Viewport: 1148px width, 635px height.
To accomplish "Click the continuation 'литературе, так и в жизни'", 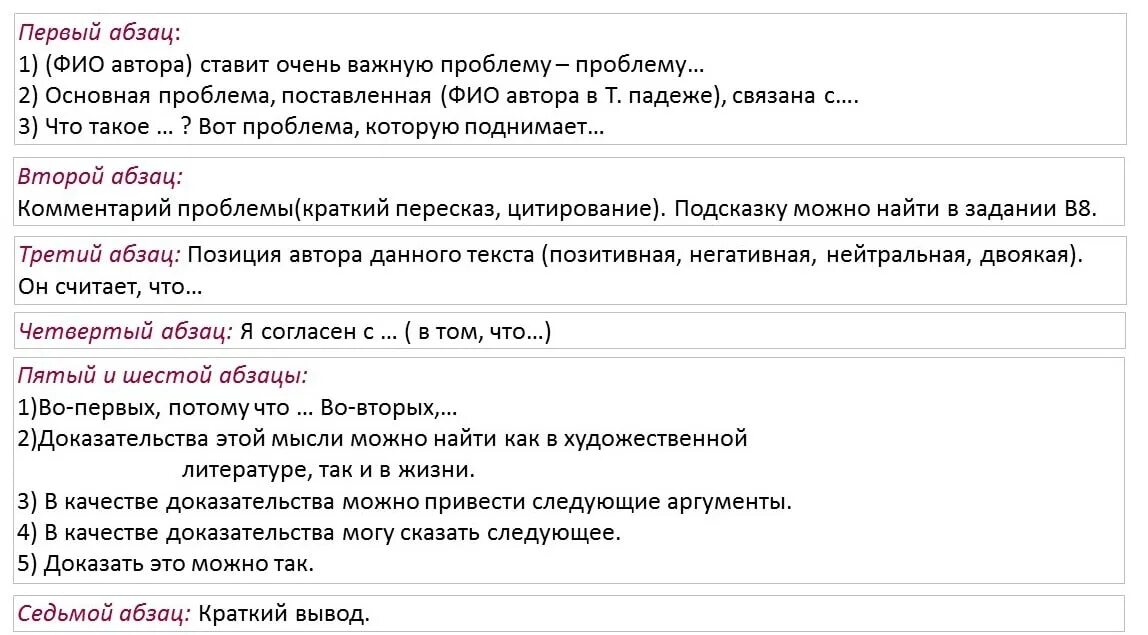I will (328, 469).
